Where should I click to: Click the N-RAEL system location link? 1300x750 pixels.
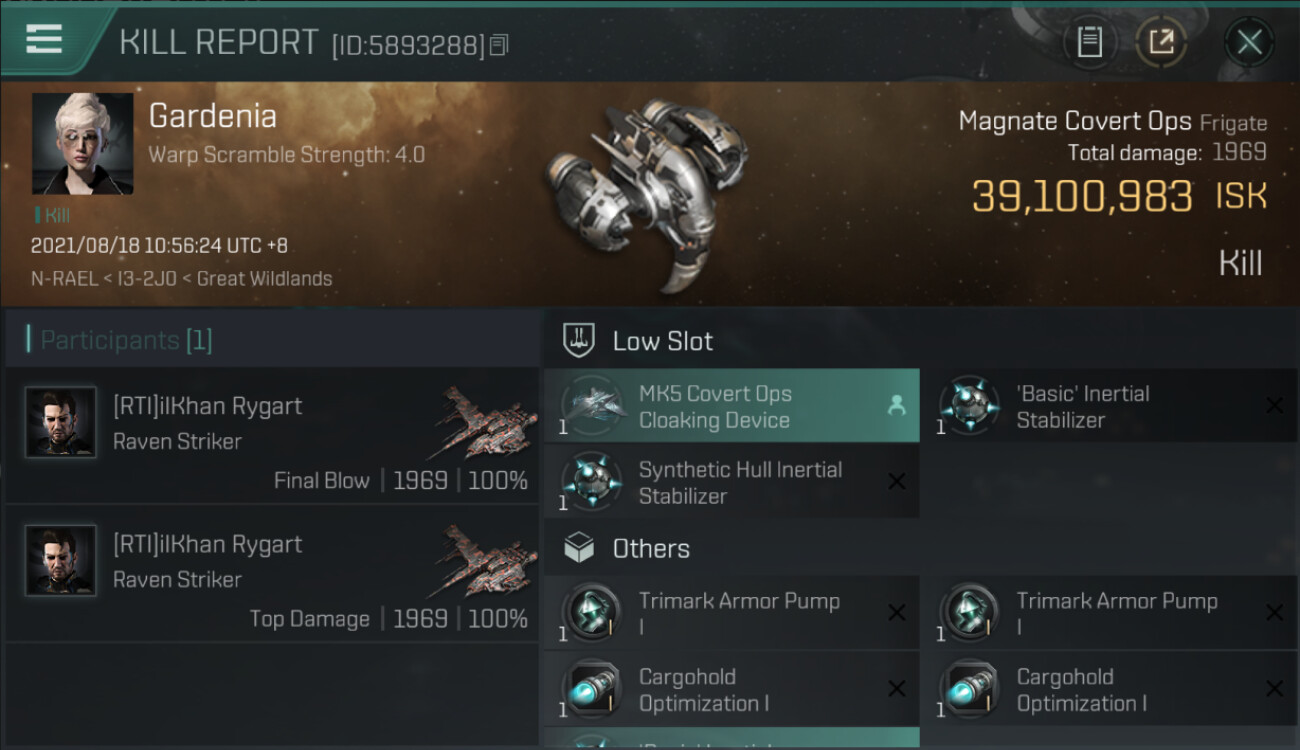point(62,279)
